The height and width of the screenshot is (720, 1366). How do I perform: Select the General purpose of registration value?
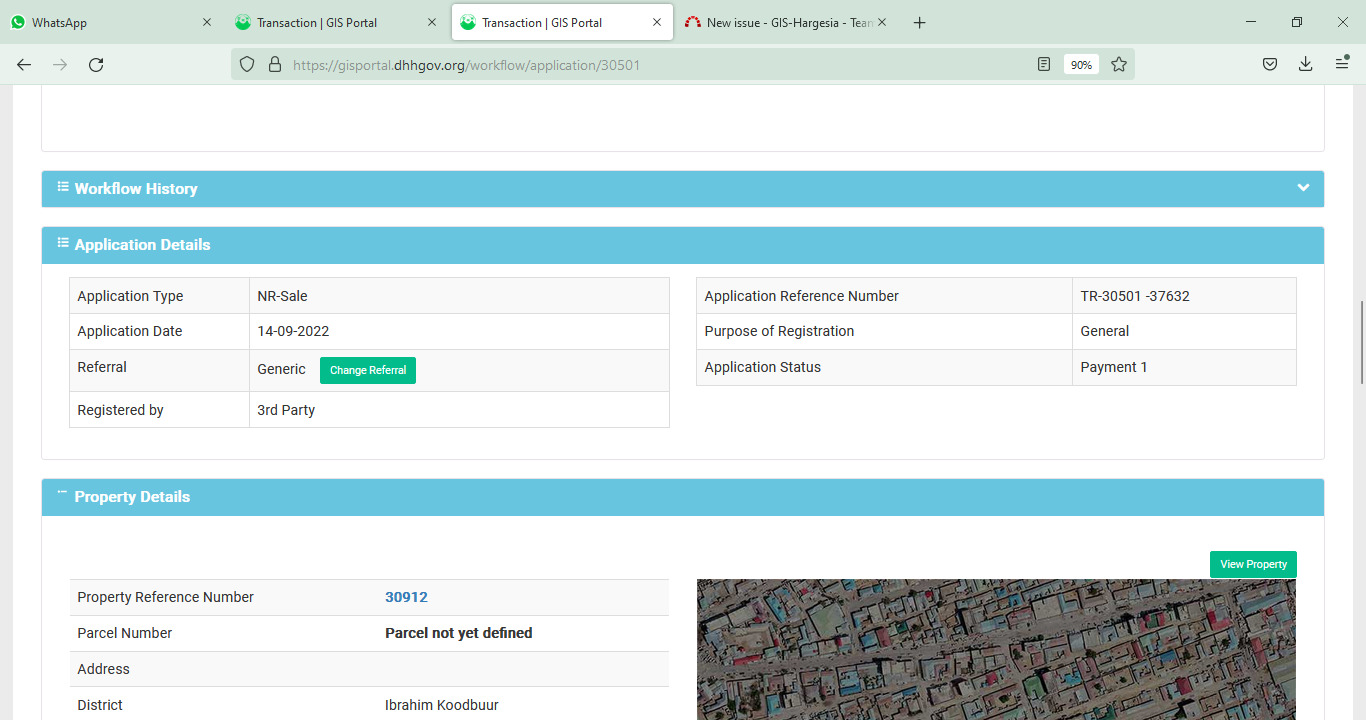pyautogui.click(x=1105, y=331)
